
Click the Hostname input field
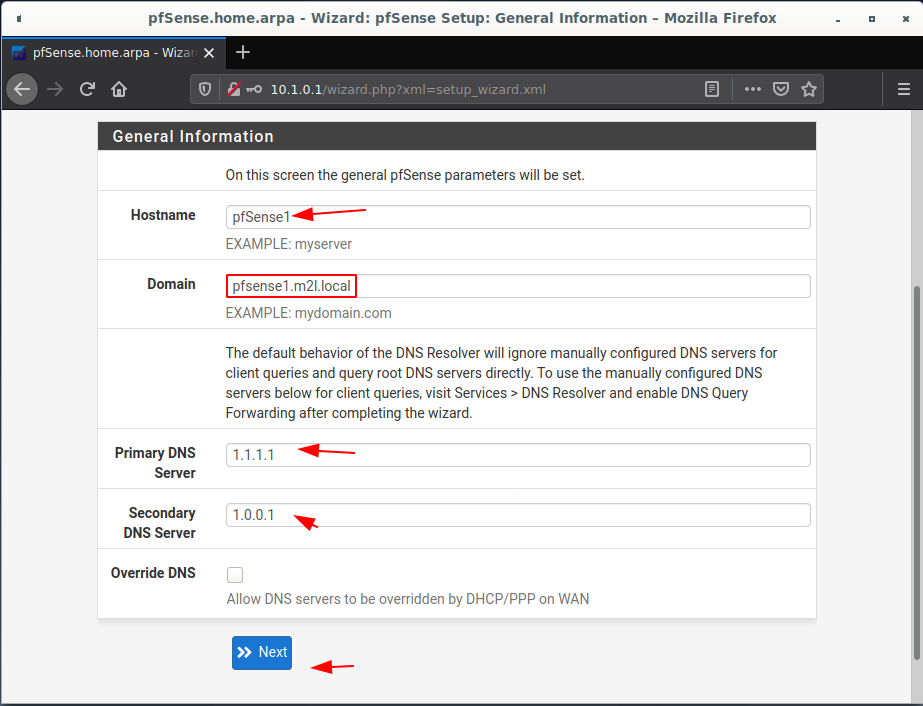coord(518,217)
